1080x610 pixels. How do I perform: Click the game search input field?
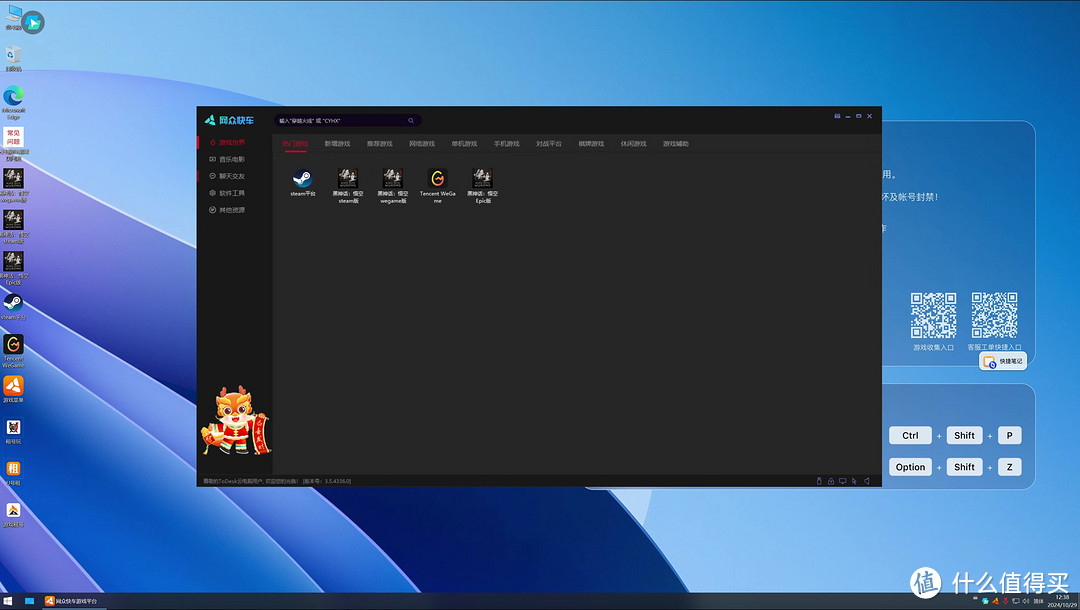[x=338, y=120]
